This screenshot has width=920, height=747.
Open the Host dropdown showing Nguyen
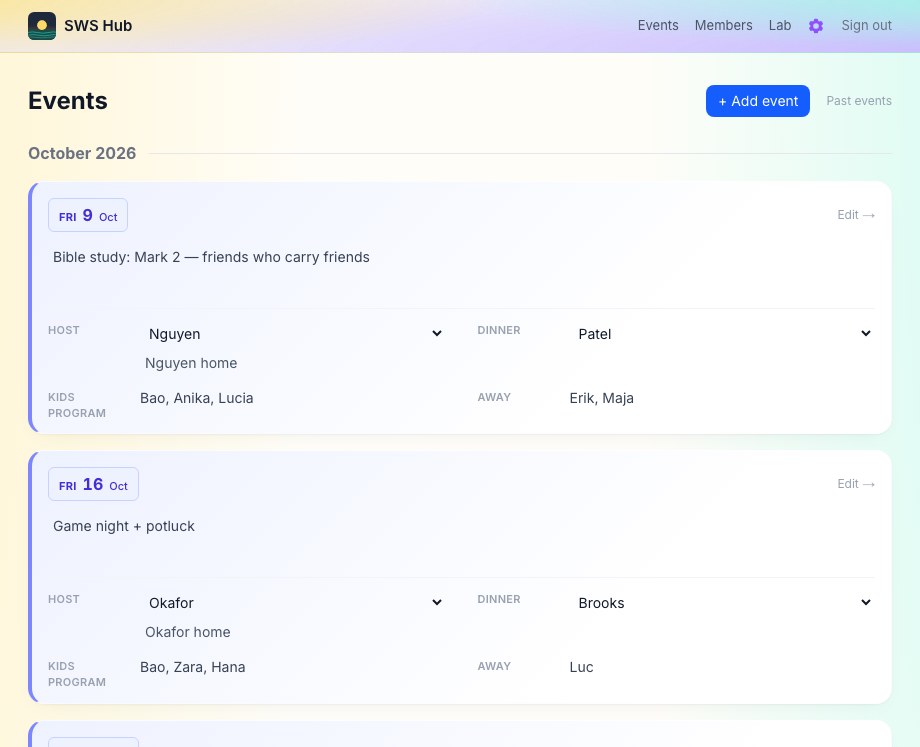[x=295, y=333]
